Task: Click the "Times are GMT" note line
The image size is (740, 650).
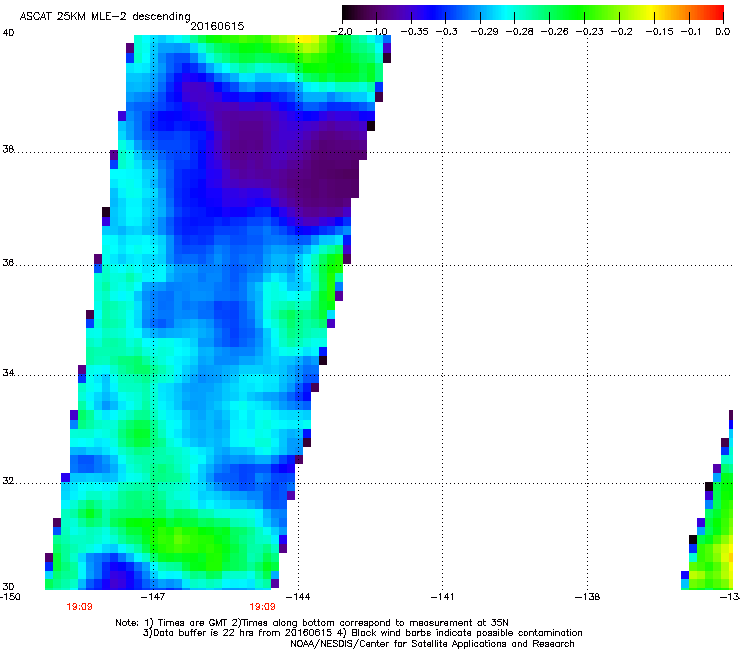Action: pos(312,623)
